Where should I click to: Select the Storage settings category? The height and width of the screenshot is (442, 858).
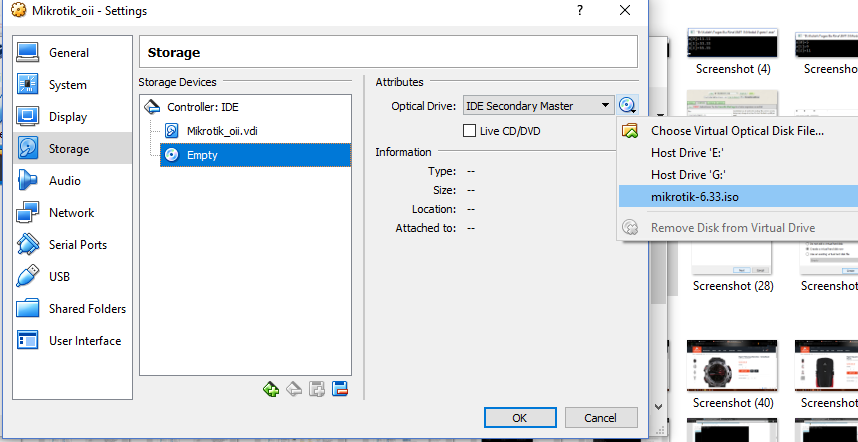click(72, 149)
